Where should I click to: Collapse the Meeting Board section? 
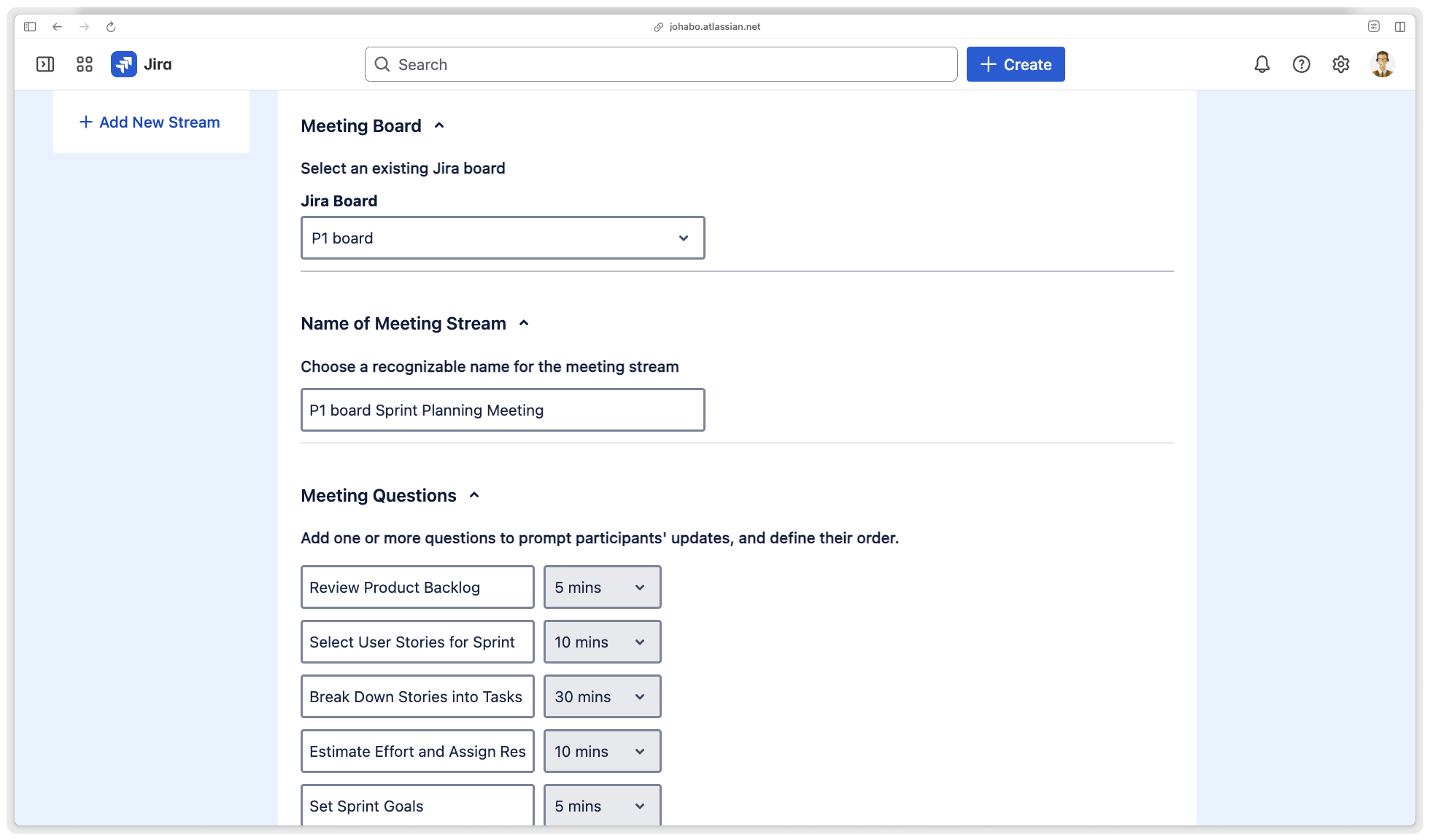[439, 125]
